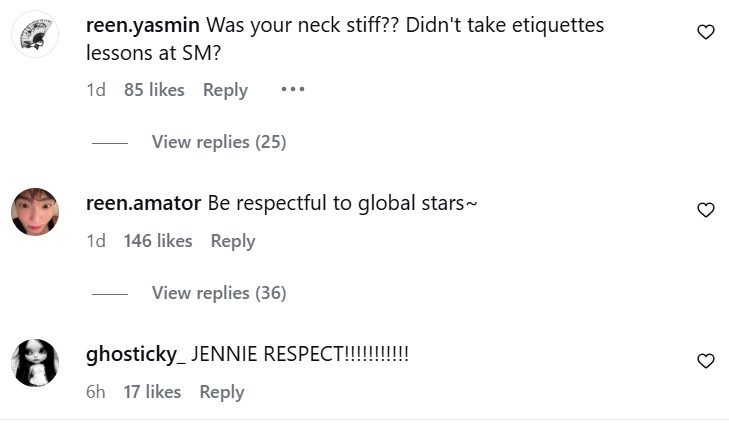Expand View replies (25)
Screen dimensions: 729x423
click(x=218, y=142)
